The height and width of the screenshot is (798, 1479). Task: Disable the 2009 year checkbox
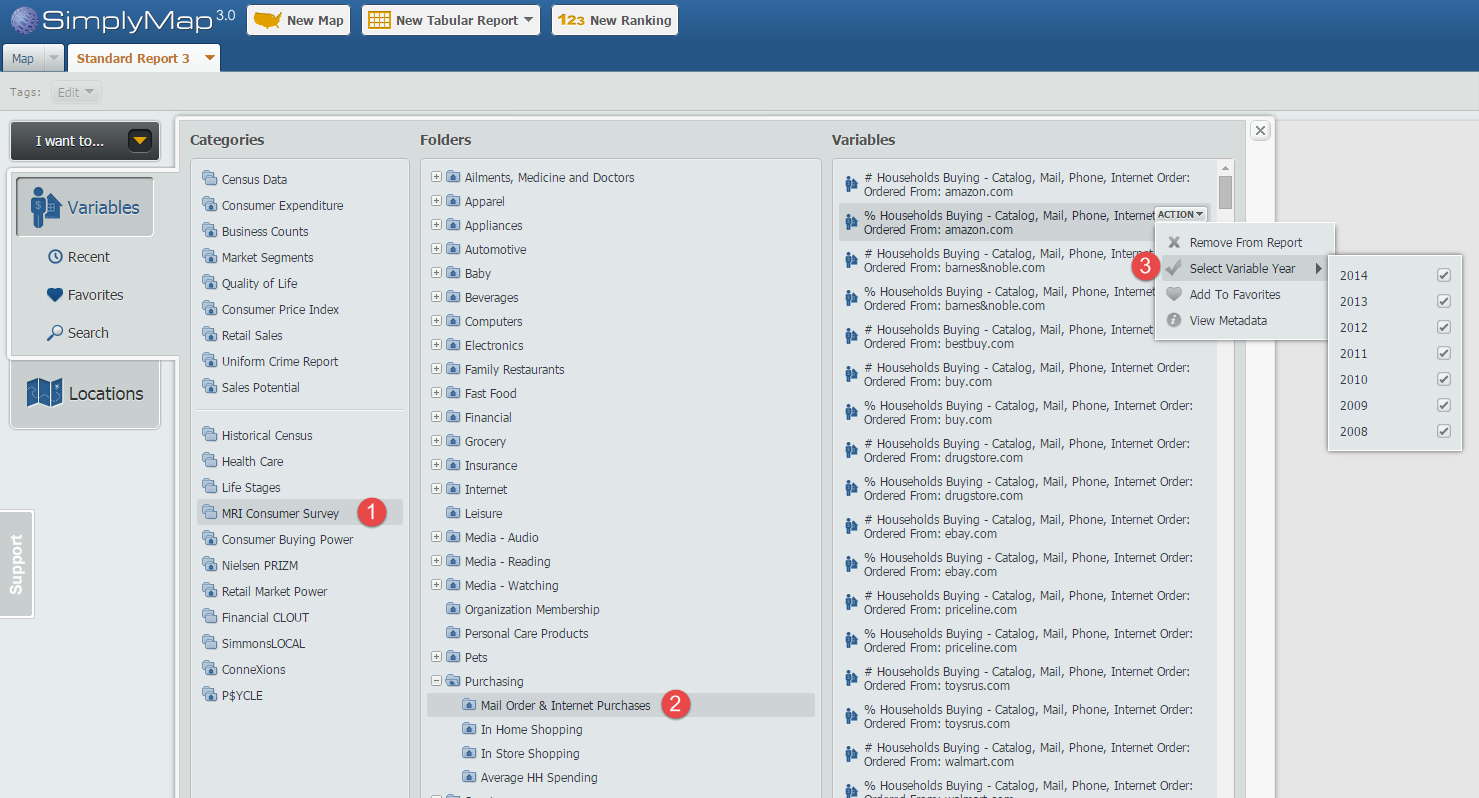click(1443, 405)
